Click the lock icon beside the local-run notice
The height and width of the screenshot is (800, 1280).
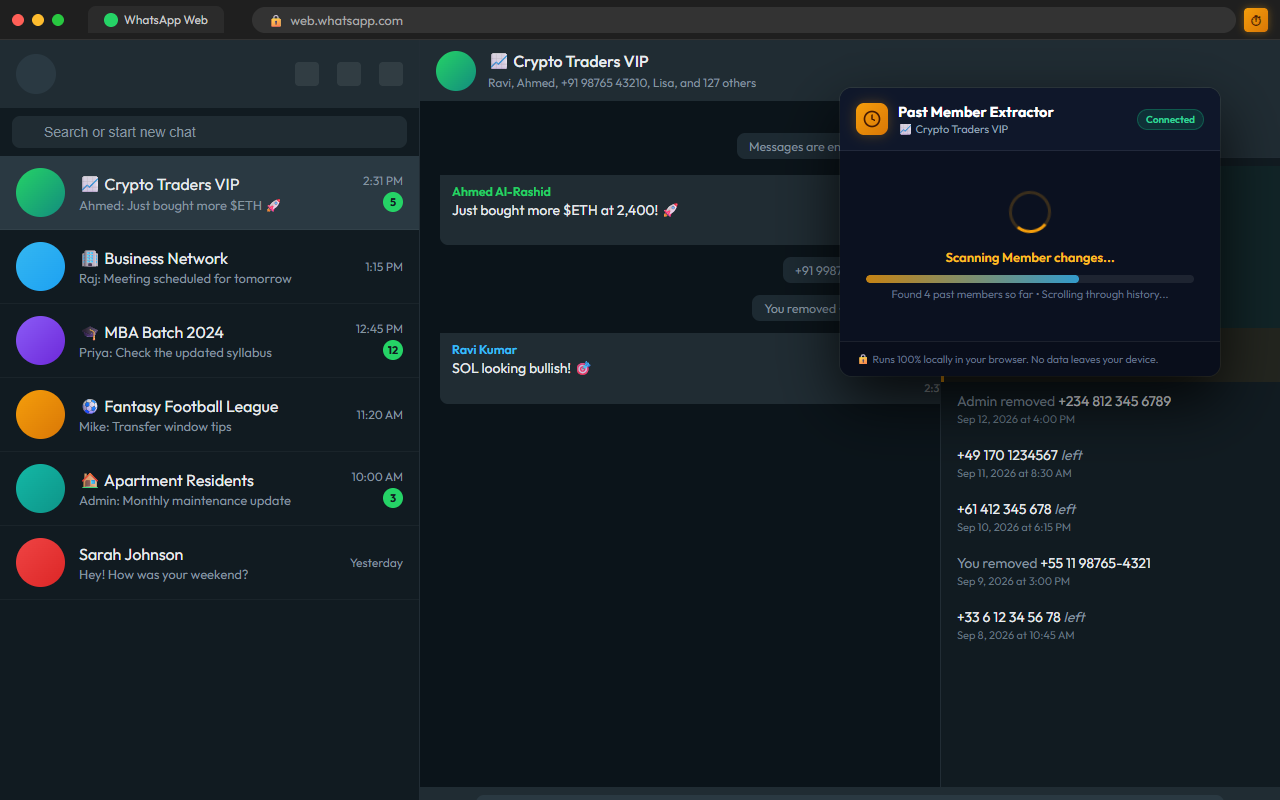863,359
